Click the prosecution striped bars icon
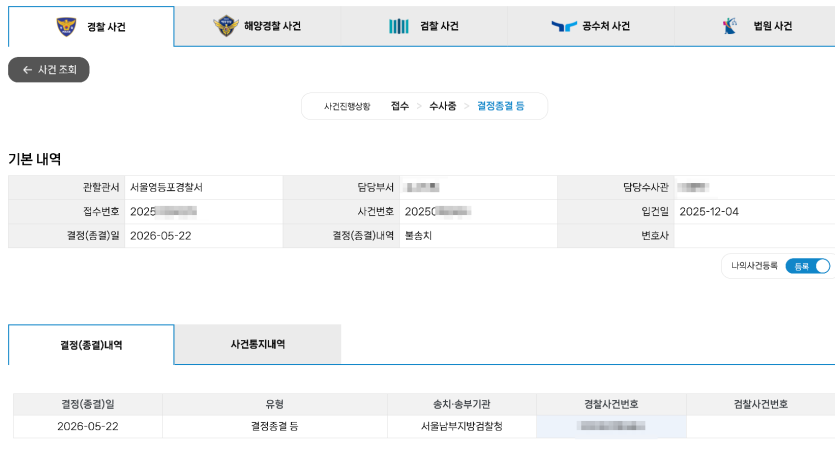Image resolution: width=835 pixels, height=454 pixels. [x=398, y=26]
